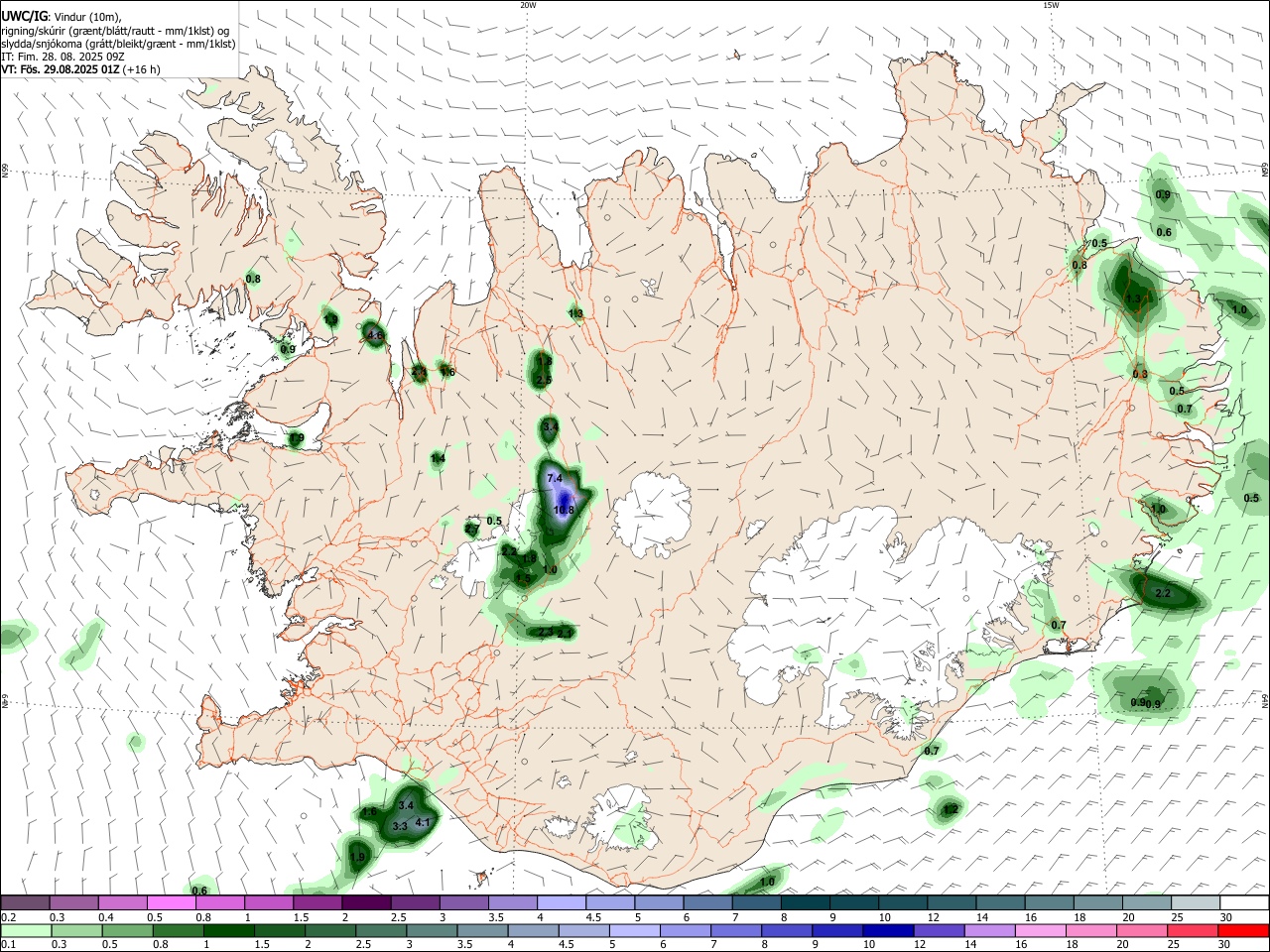Click the dark navy 10 mm rain legend swatch

tap(888, 930)
